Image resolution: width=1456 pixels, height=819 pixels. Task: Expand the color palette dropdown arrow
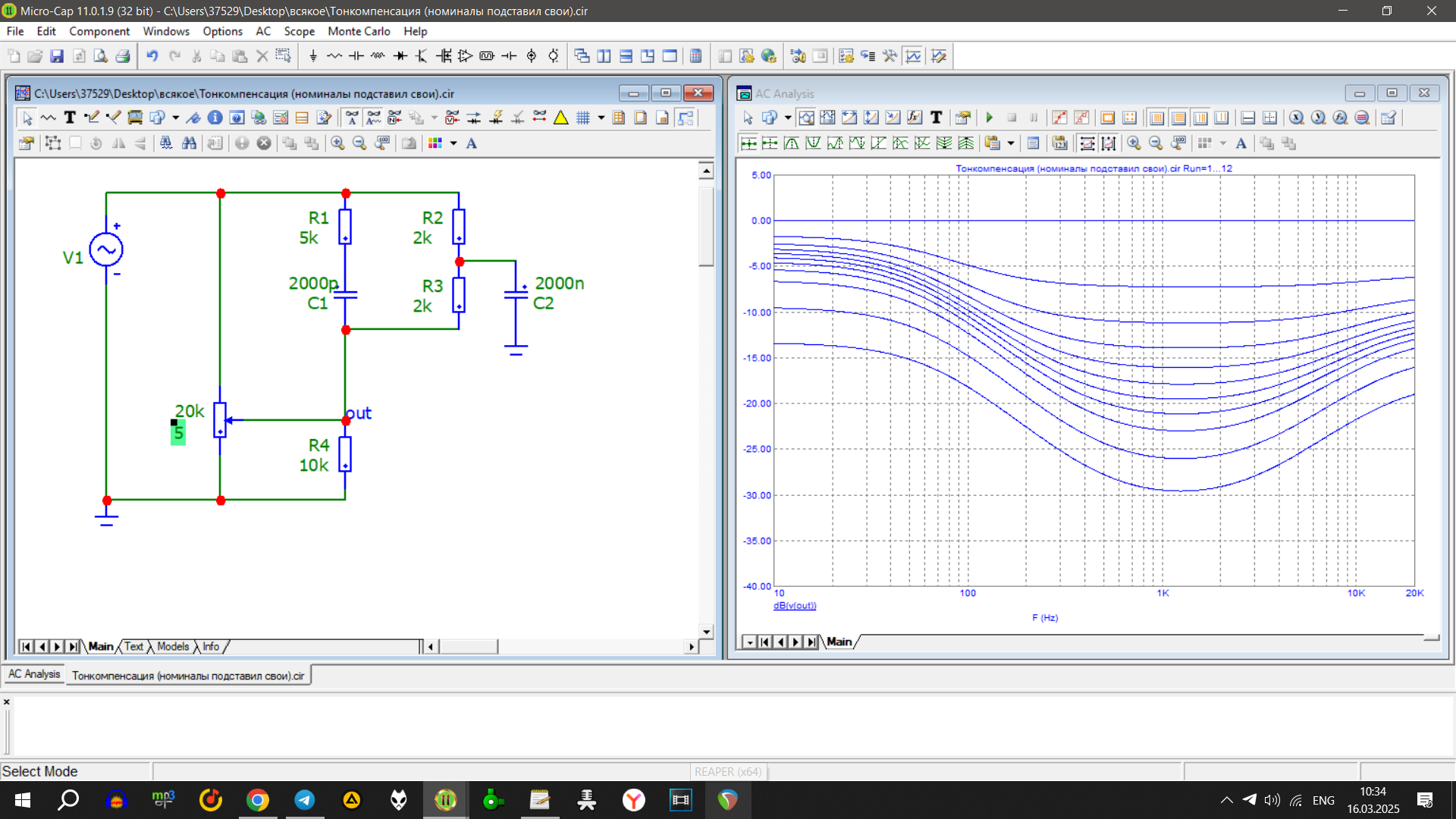(x=453, y=143)
